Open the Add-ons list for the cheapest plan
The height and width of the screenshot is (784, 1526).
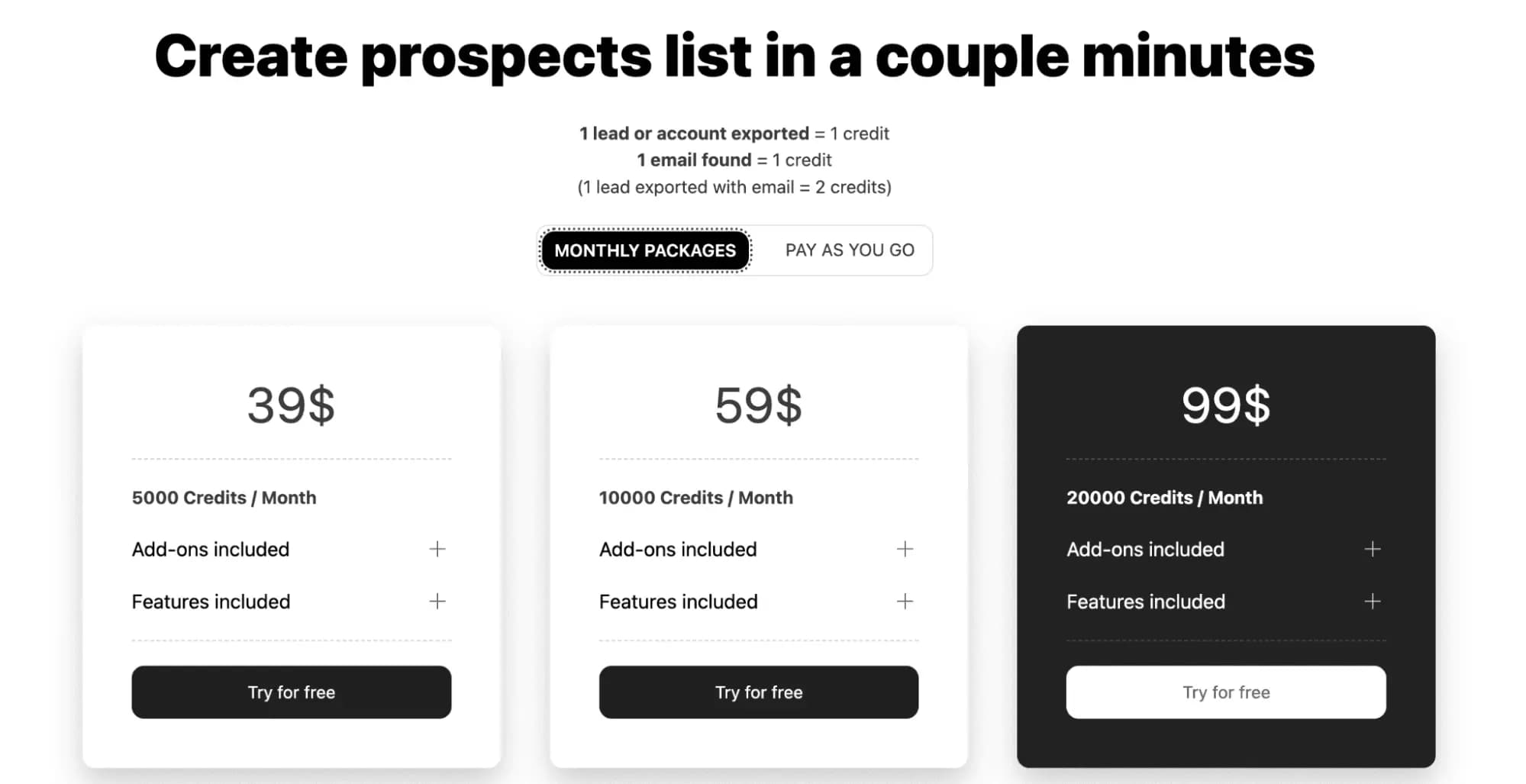coord(437,548)
